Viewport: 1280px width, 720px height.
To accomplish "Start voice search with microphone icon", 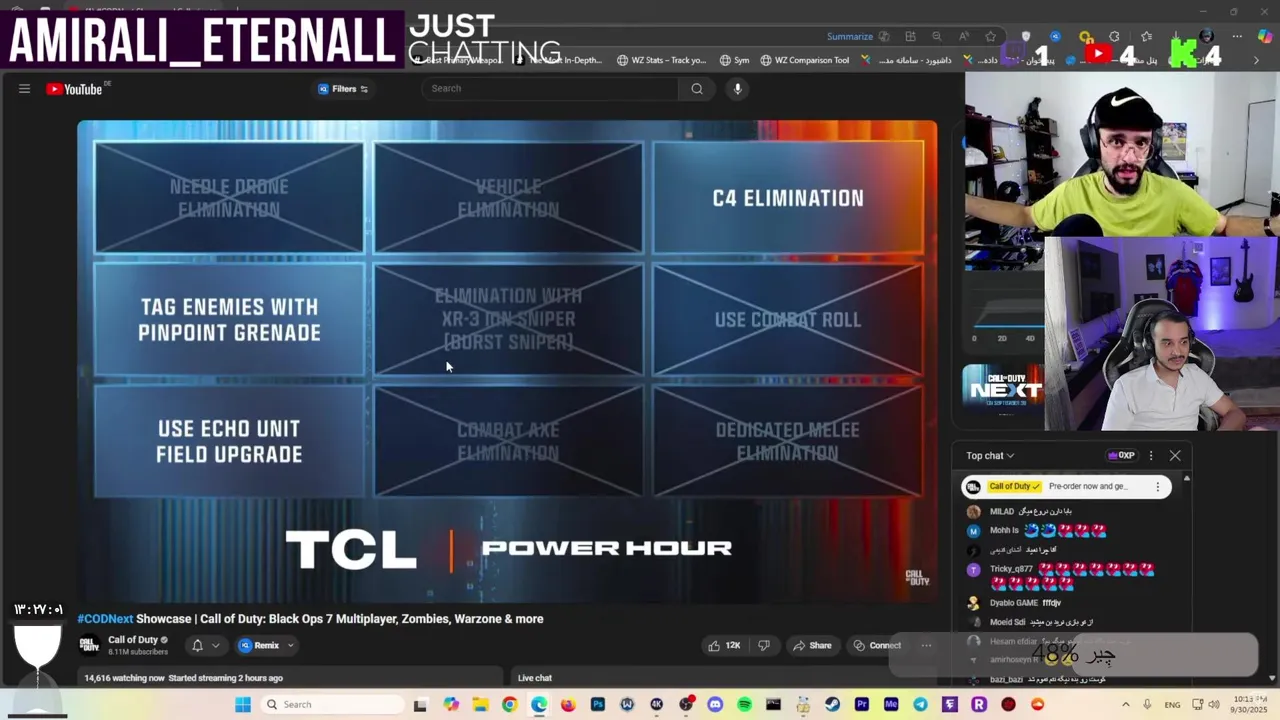I will 737,88.
